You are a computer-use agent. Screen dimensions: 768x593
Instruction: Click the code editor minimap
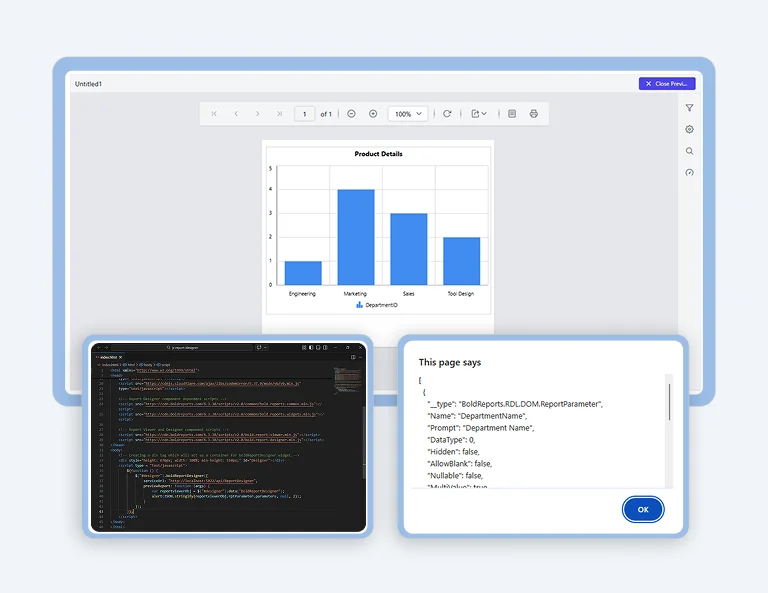(x=348, y=380)
